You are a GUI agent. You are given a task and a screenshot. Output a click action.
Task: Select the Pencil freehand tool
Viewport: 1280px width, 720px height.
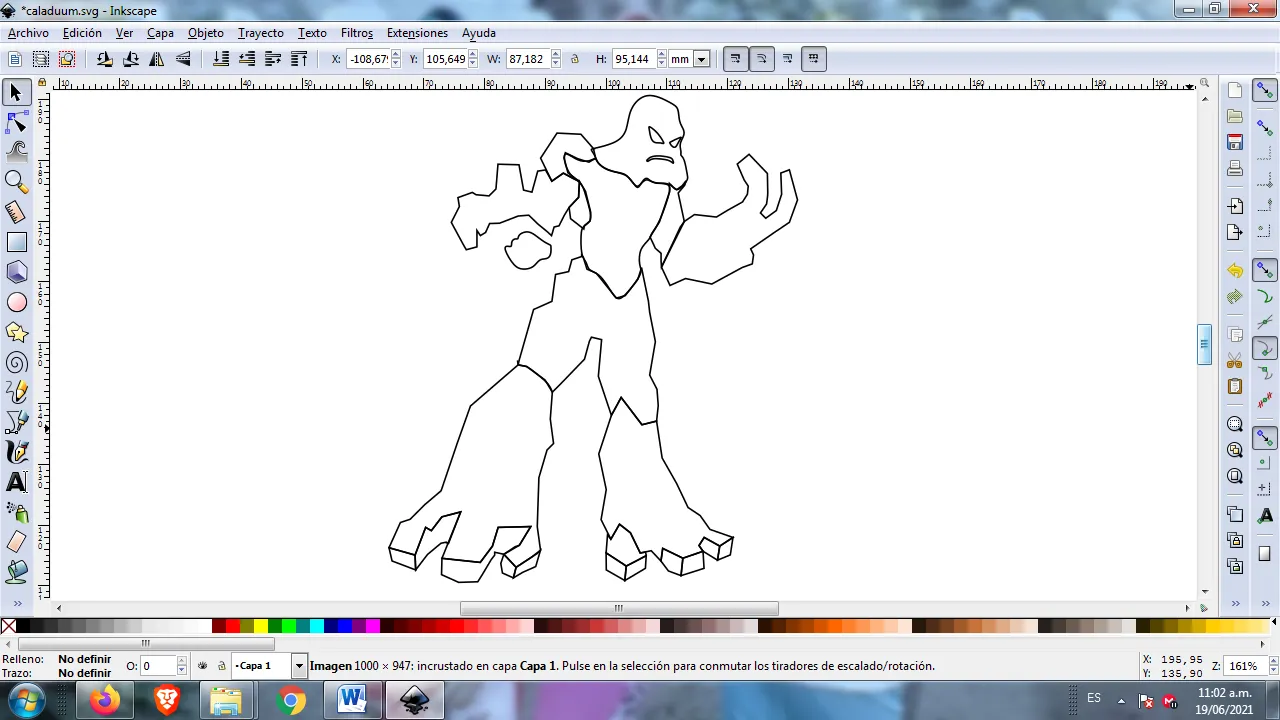point(16,392)
